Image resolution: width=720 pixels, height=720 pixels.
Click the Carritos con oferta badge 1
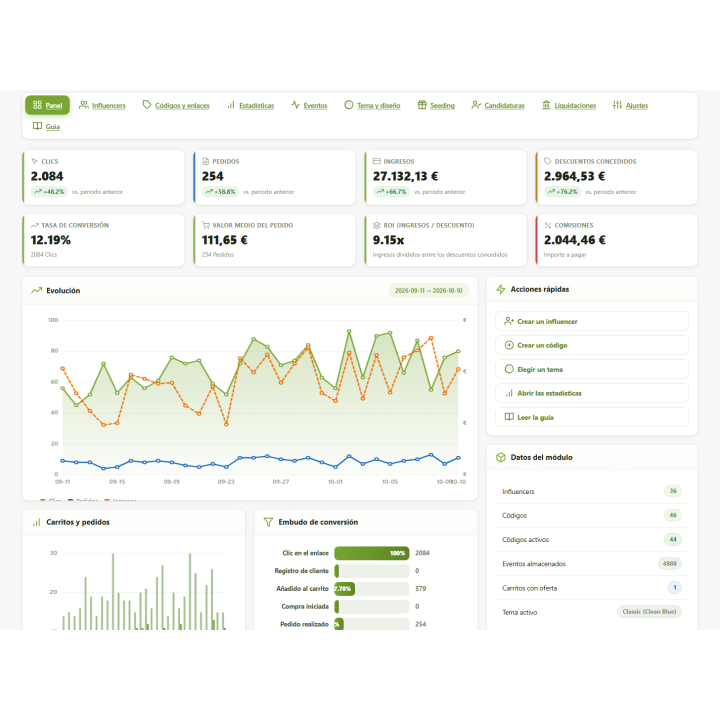click(675, 587)
